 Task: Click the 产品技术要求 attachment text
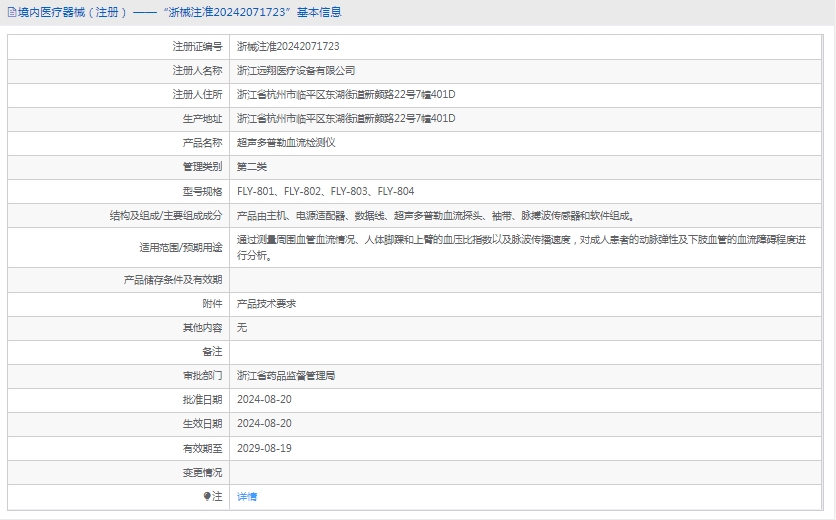point(266,304)
